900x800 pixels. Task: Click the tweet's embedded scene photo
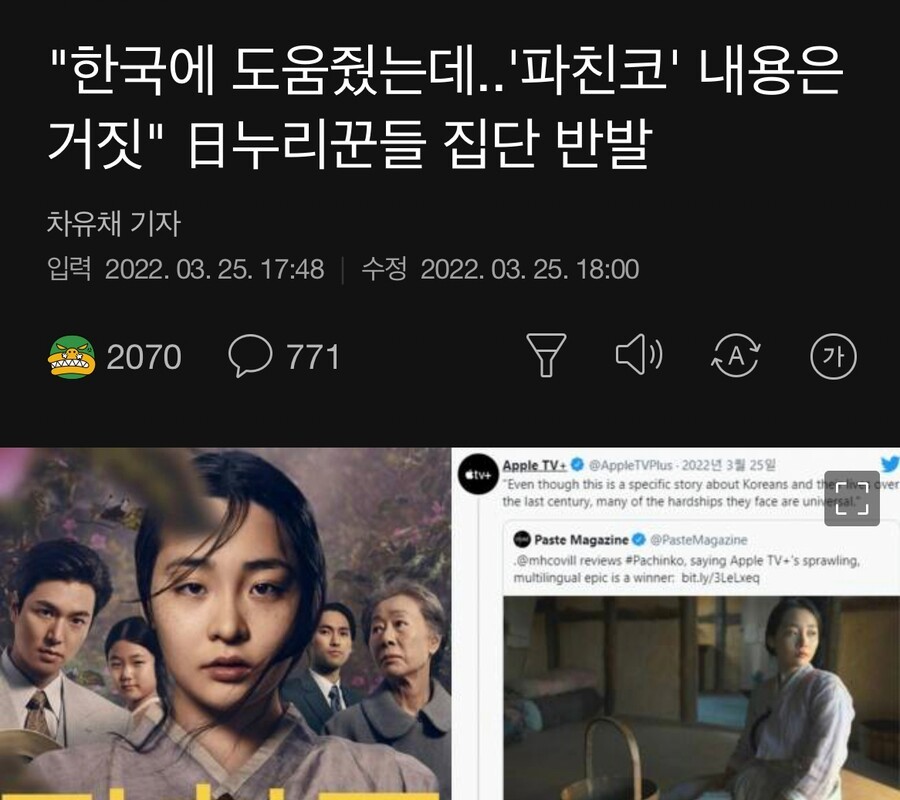[701, 698]
